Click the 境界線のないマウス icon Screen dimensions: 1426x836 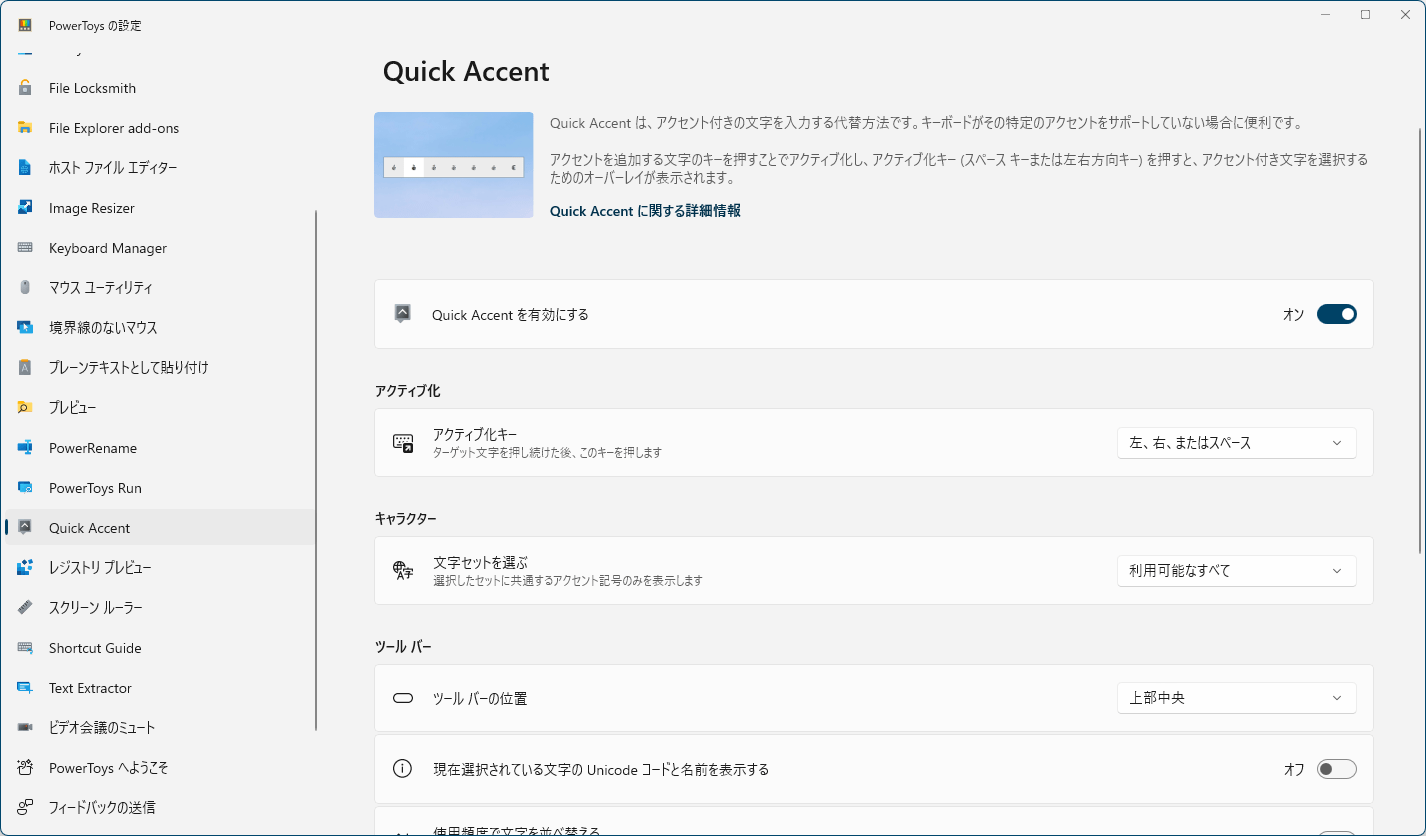click(25, 328)
